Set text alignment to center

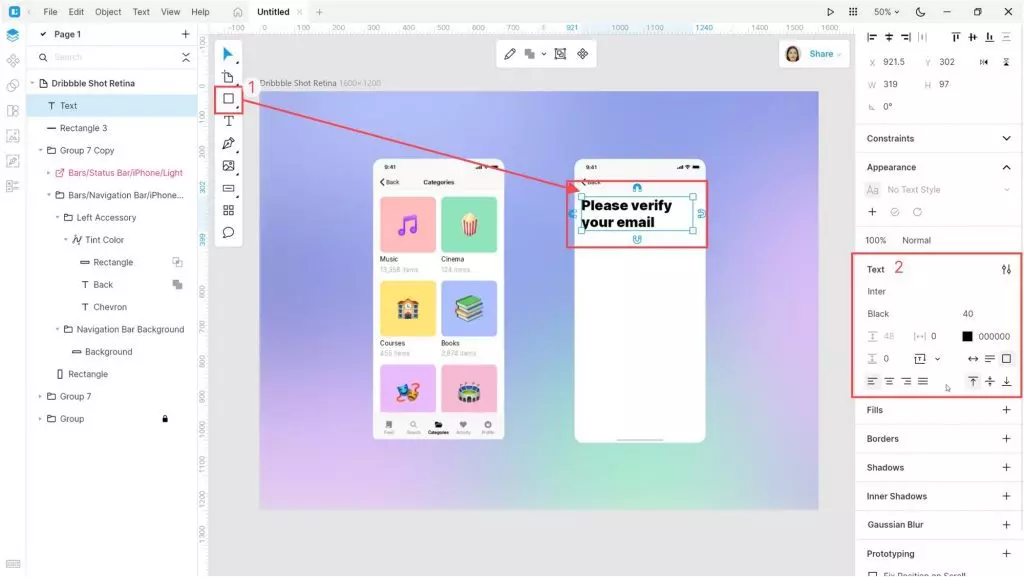click(889, 381)
